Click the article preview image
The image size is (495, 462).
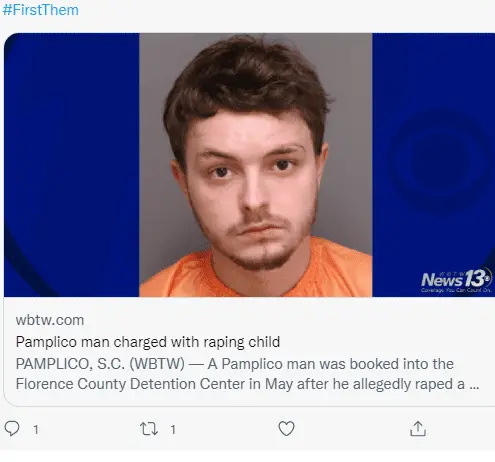click(249, 165)
